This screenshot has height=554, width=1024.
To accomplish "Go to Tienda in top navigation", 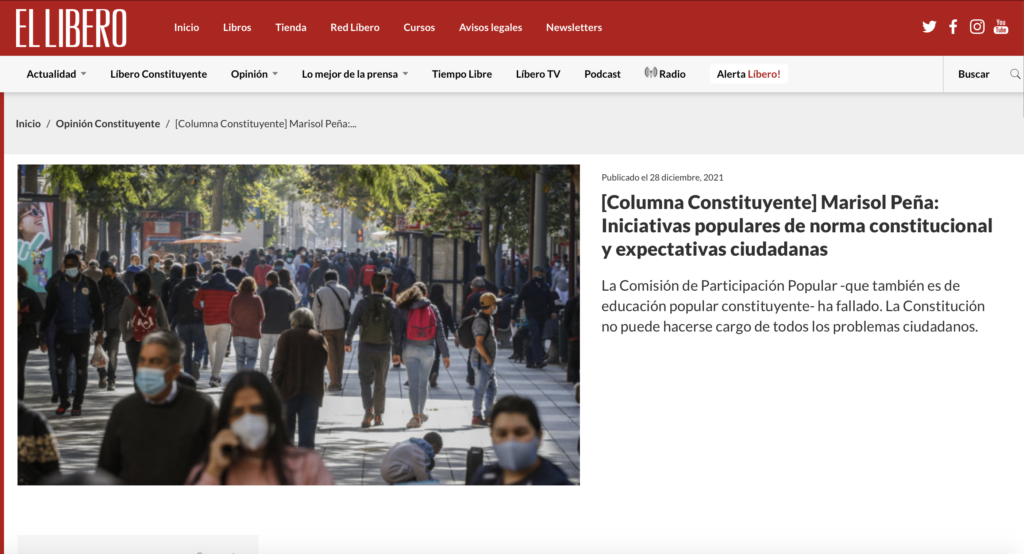I will (x=291, y=27).
